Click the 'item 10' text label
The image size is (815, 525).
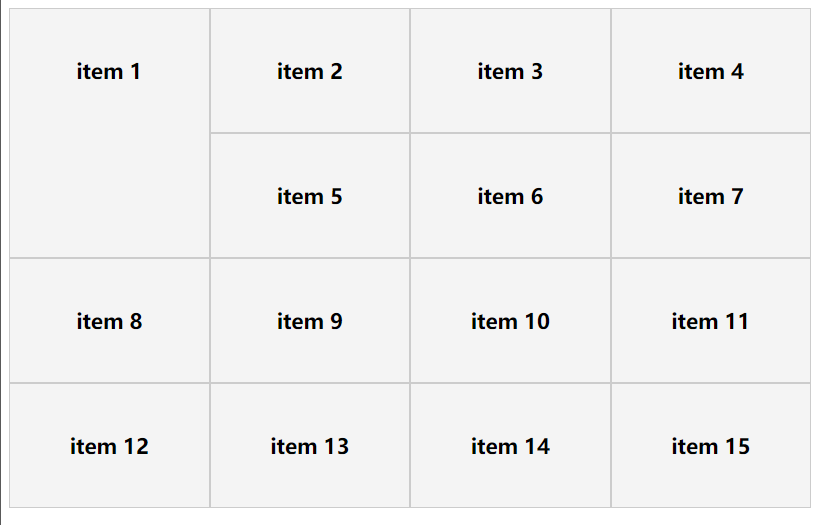[510, 321]
